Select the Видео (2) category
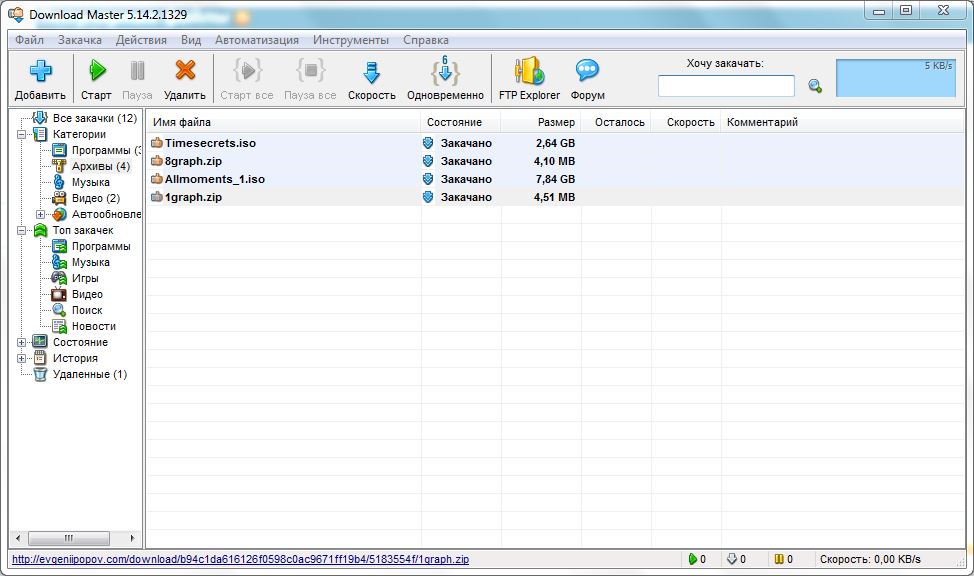This screenshot has height=576, width=974. point(96,199)
